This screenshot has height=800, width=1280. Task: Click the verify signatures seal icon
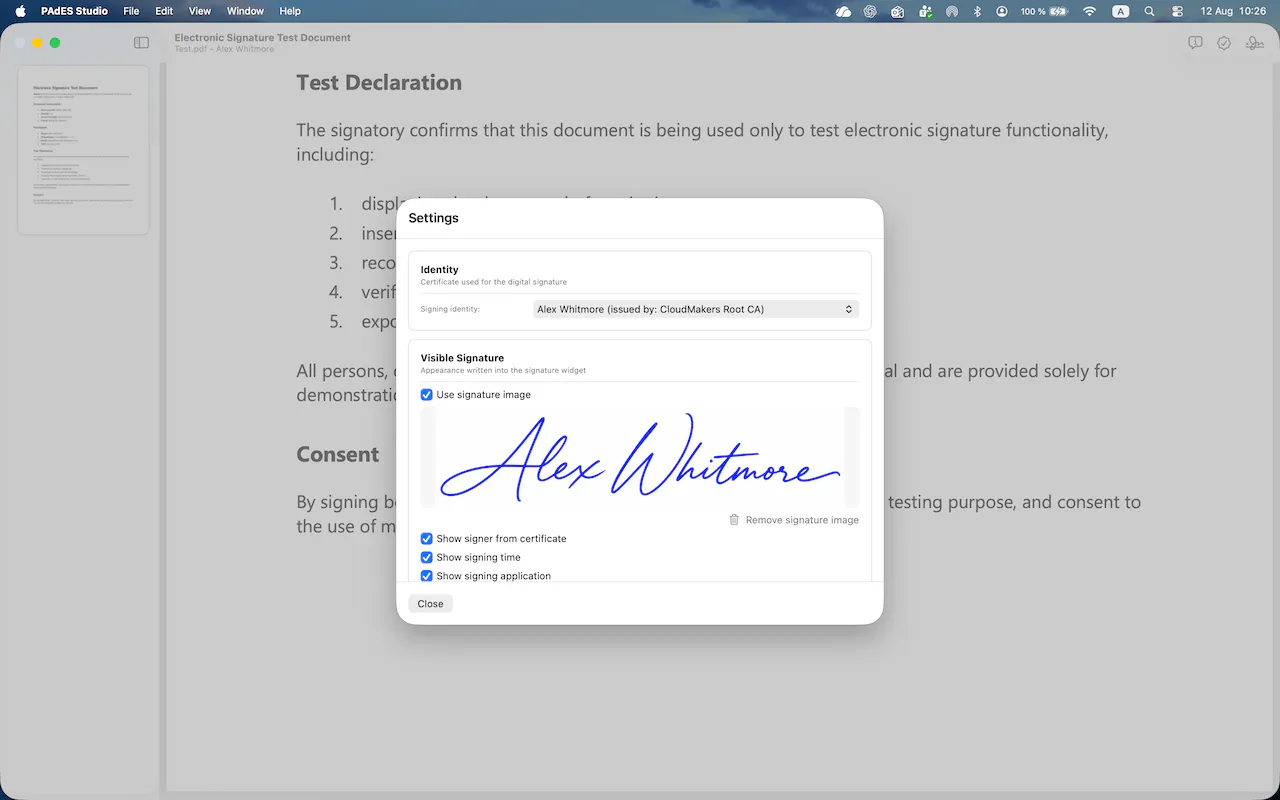point(1224,43)
